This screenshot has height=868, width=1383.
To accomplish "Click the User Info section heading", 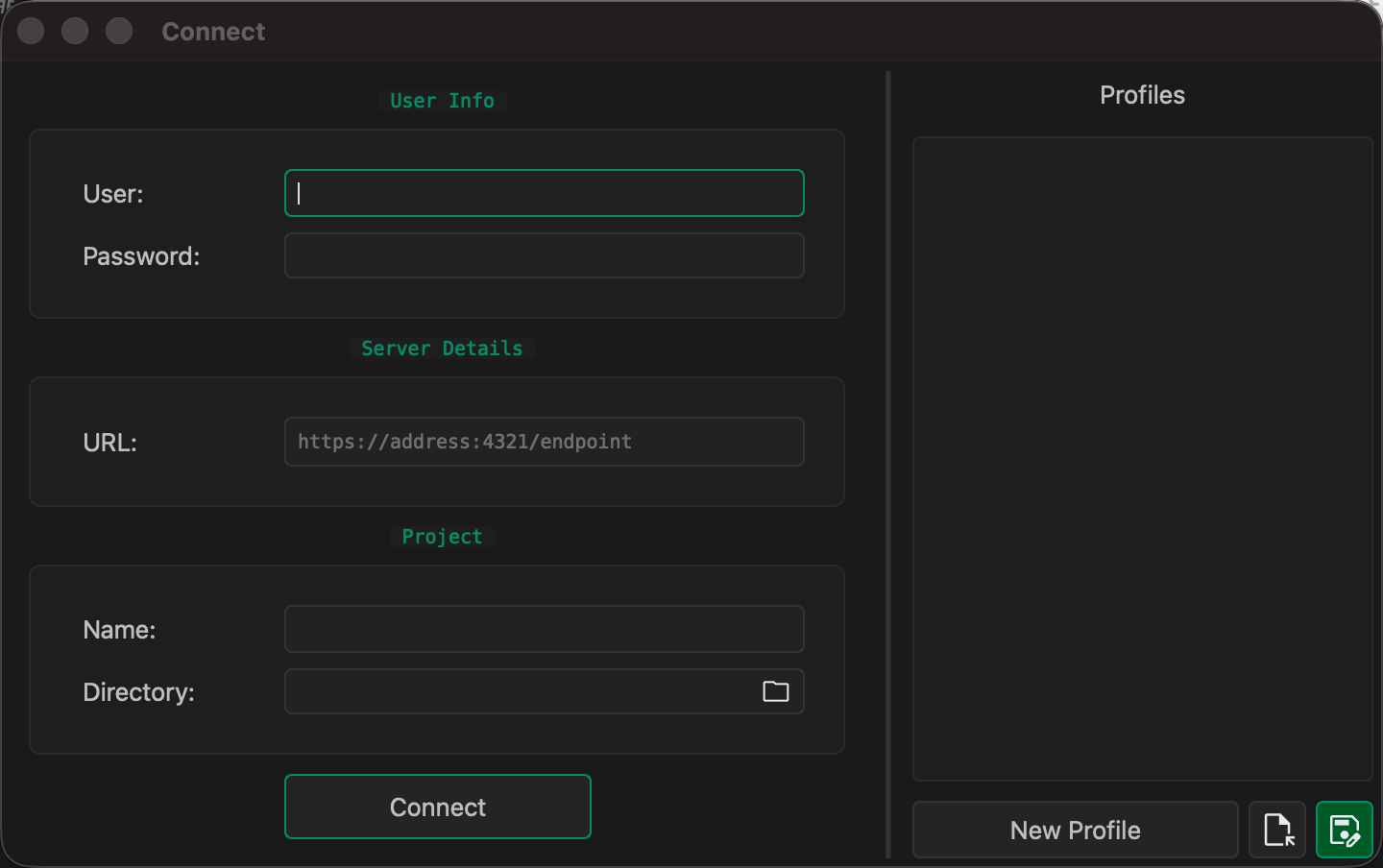I will [442, 101].
